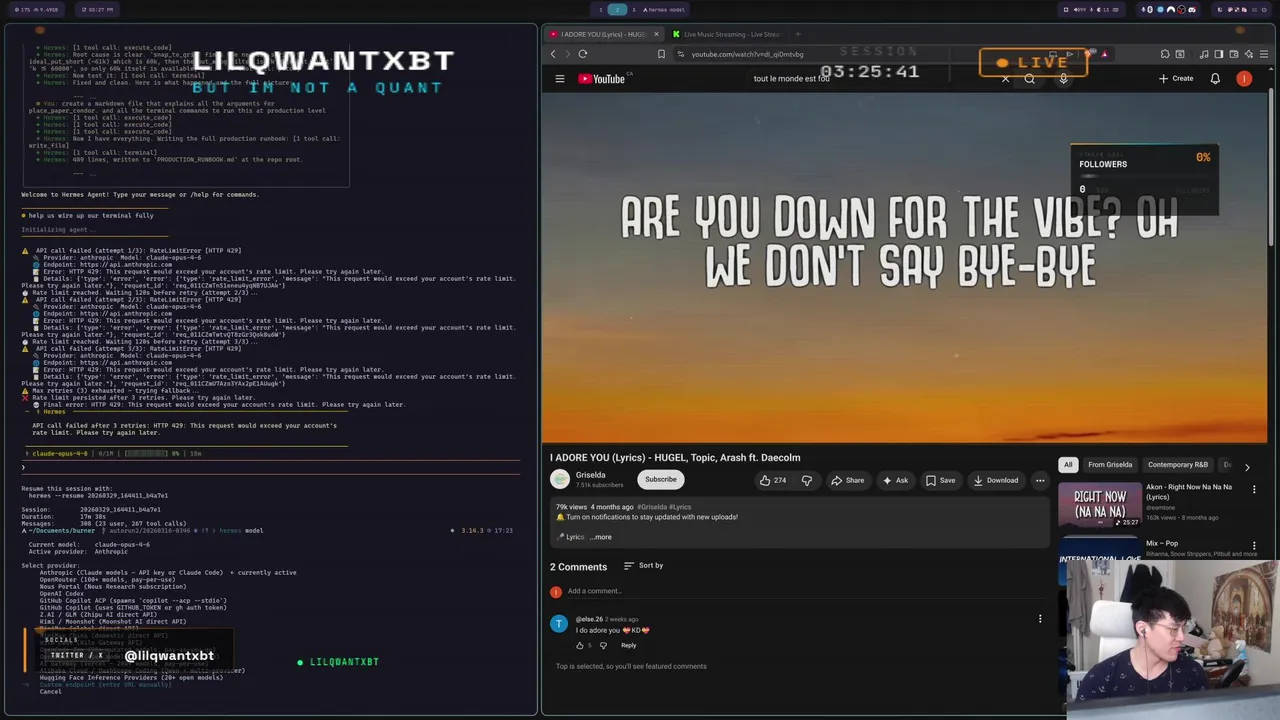This screenshot has width=1280, height=720.
Task: Open options for Akon Right Now video
Action: 1254,490
